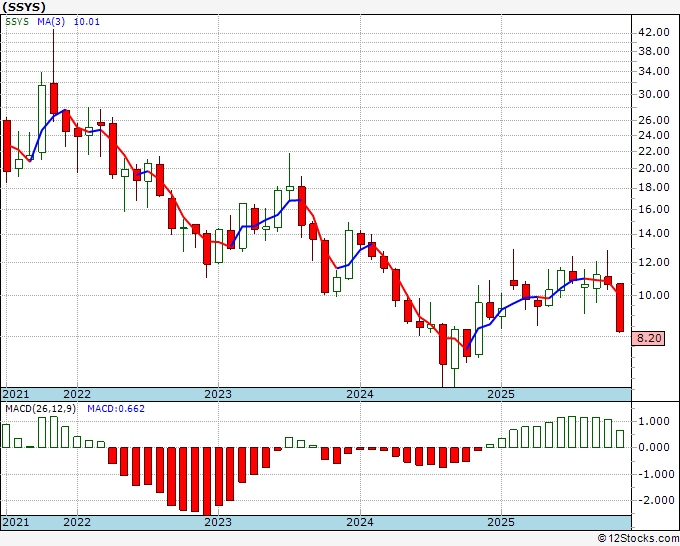Click the 42.00 price axis label
The image size is (680, 546).
click(652, 32)
